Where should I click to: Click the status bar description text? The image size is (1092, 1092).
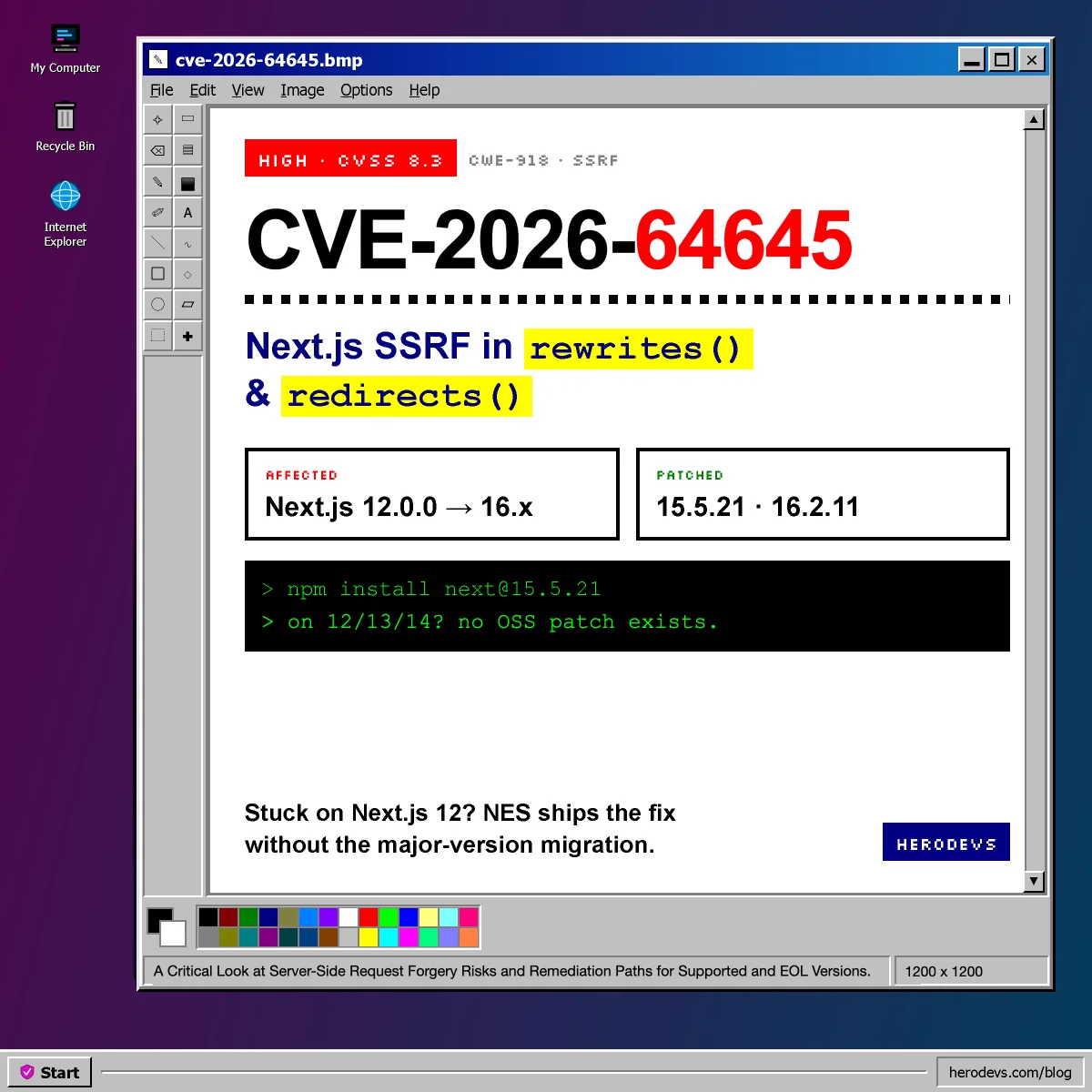512,971
